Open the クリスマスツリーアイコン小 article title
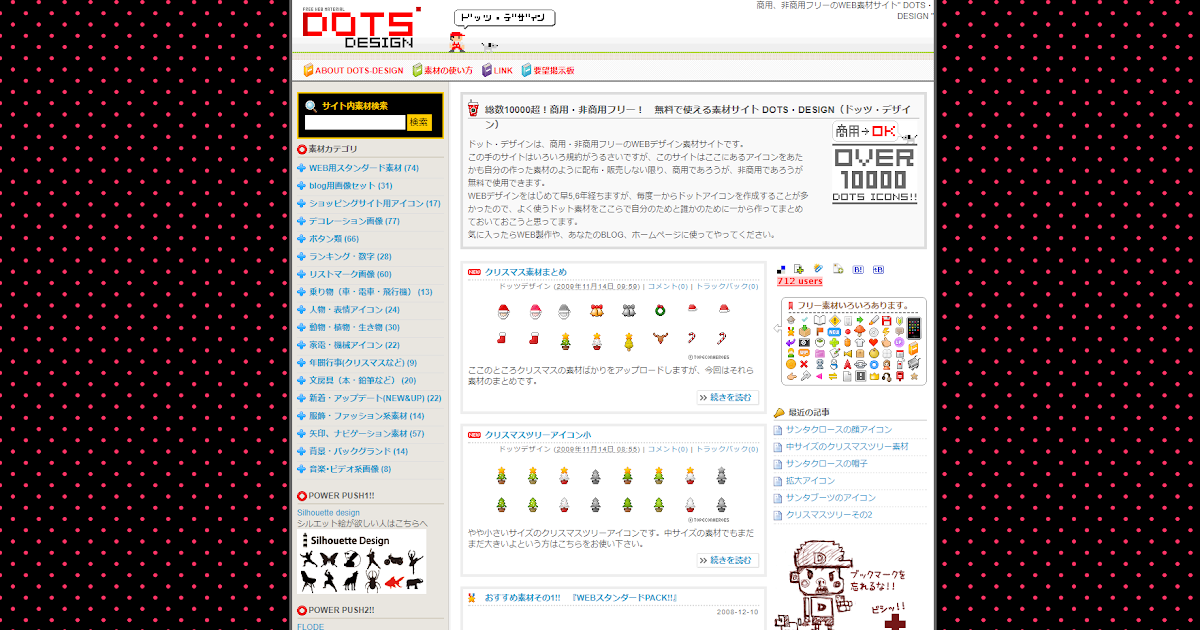 pyautogui.click(x=538, y=435)
